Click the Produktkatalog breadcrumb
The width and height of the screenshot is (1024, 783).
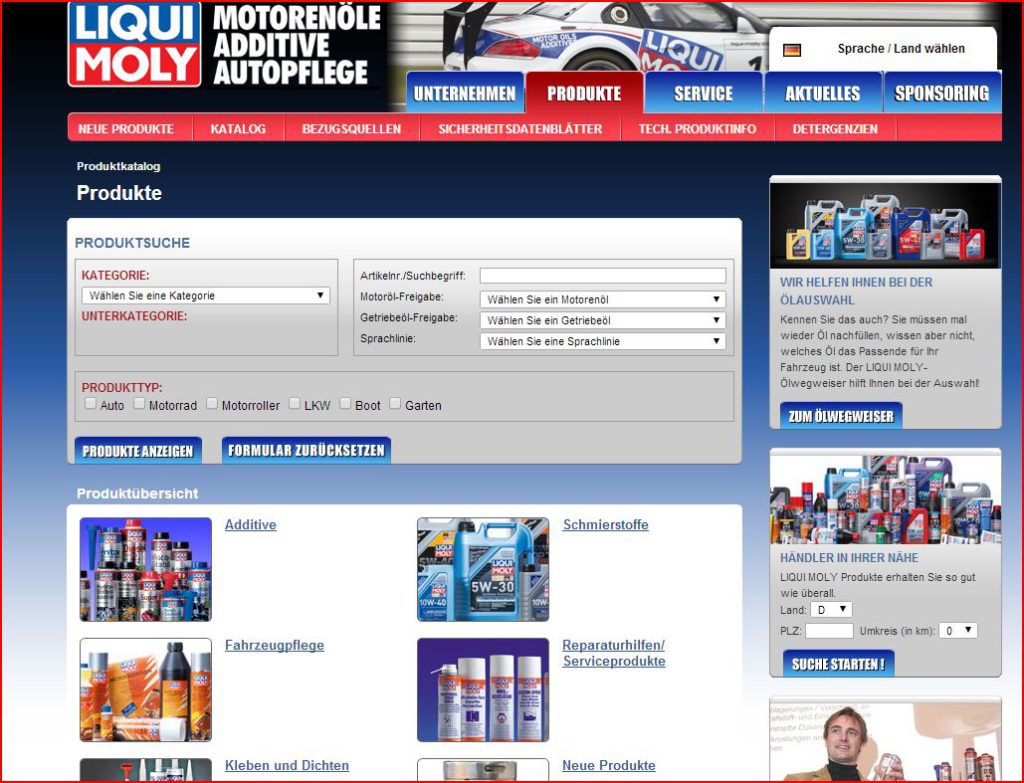[x=118, y=166]
